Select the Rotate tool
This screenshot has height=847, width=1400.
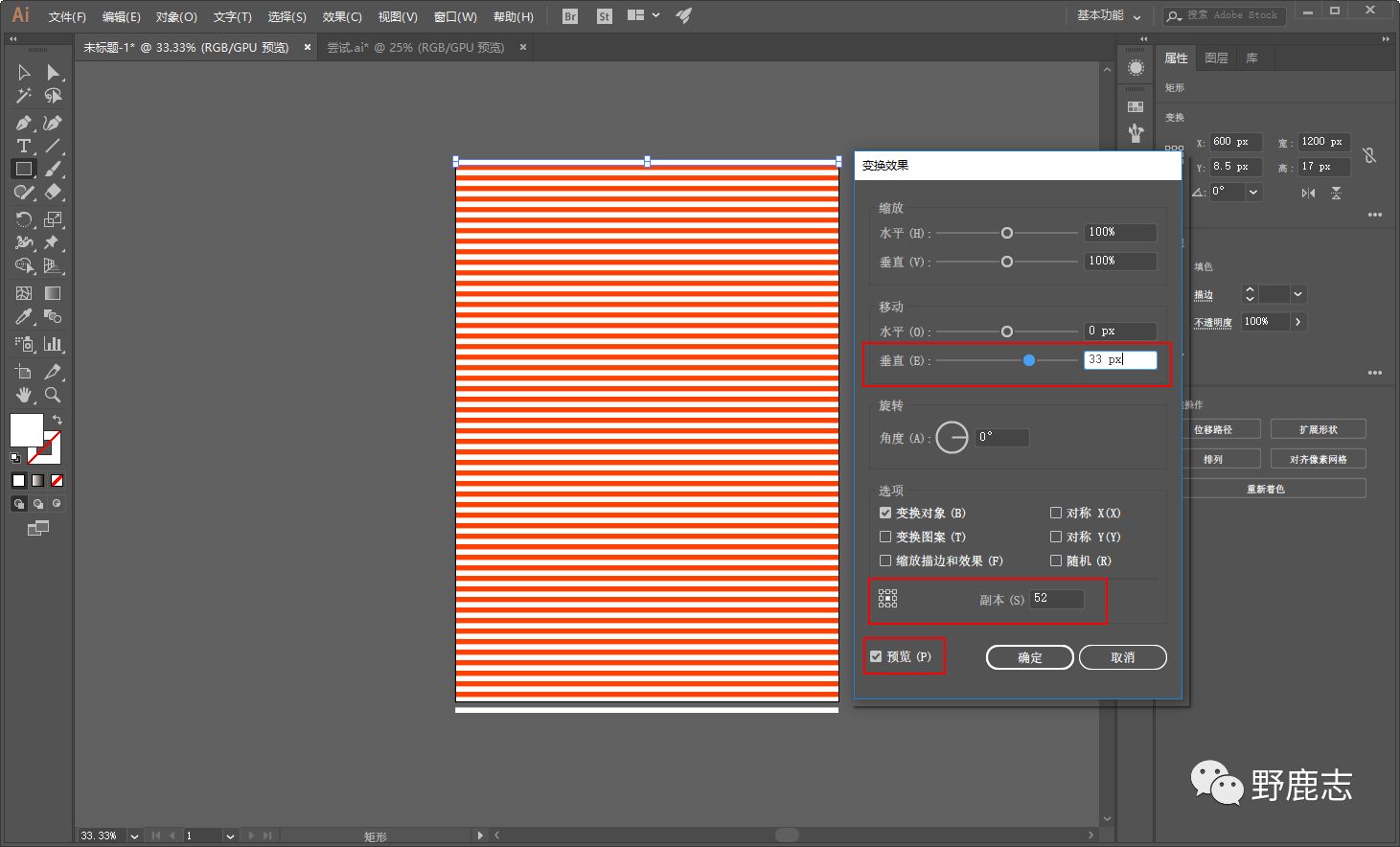[x=23, y=219]
